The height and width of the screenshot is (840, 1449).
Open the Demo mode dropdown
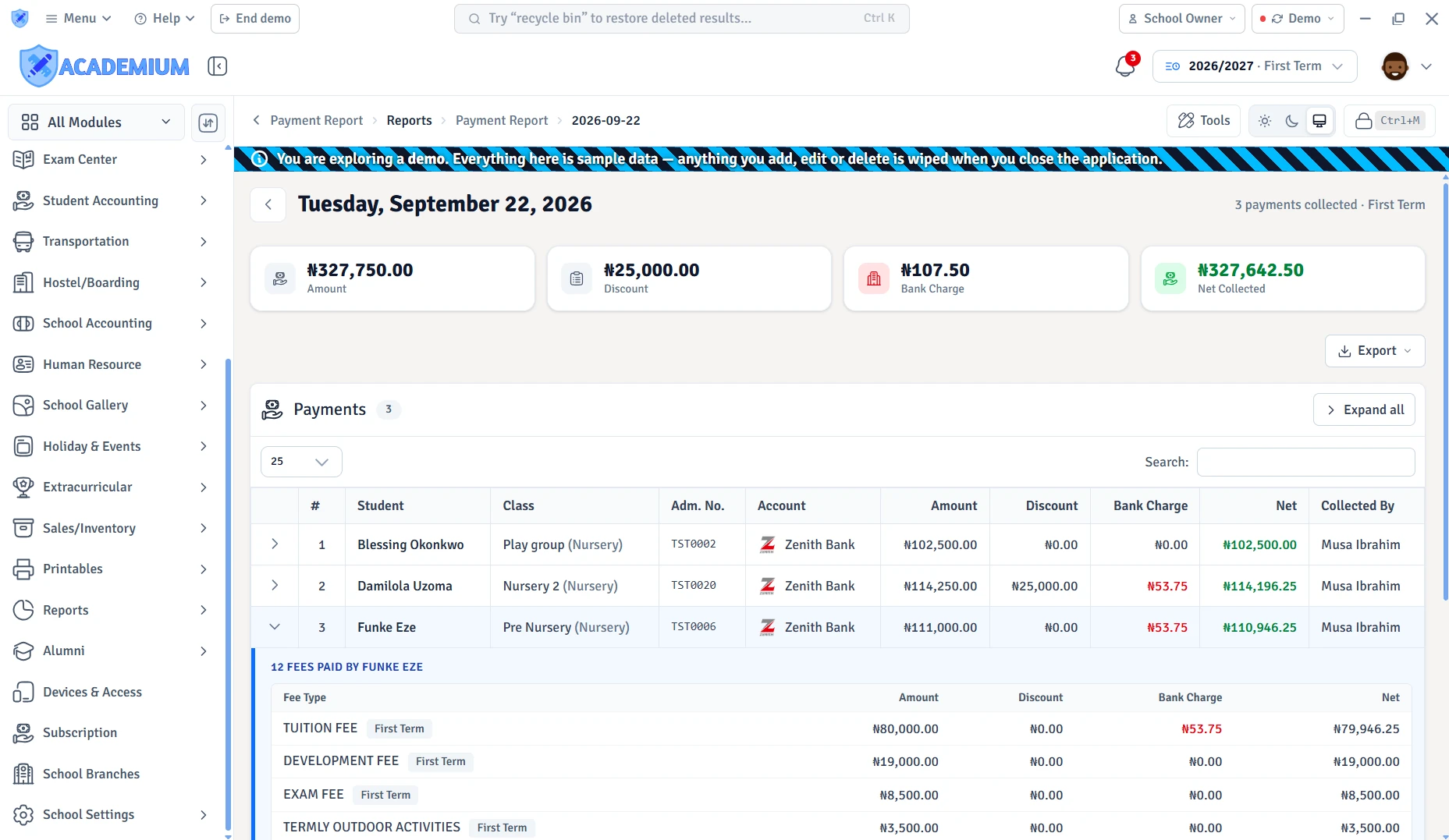pos(1298,19)
